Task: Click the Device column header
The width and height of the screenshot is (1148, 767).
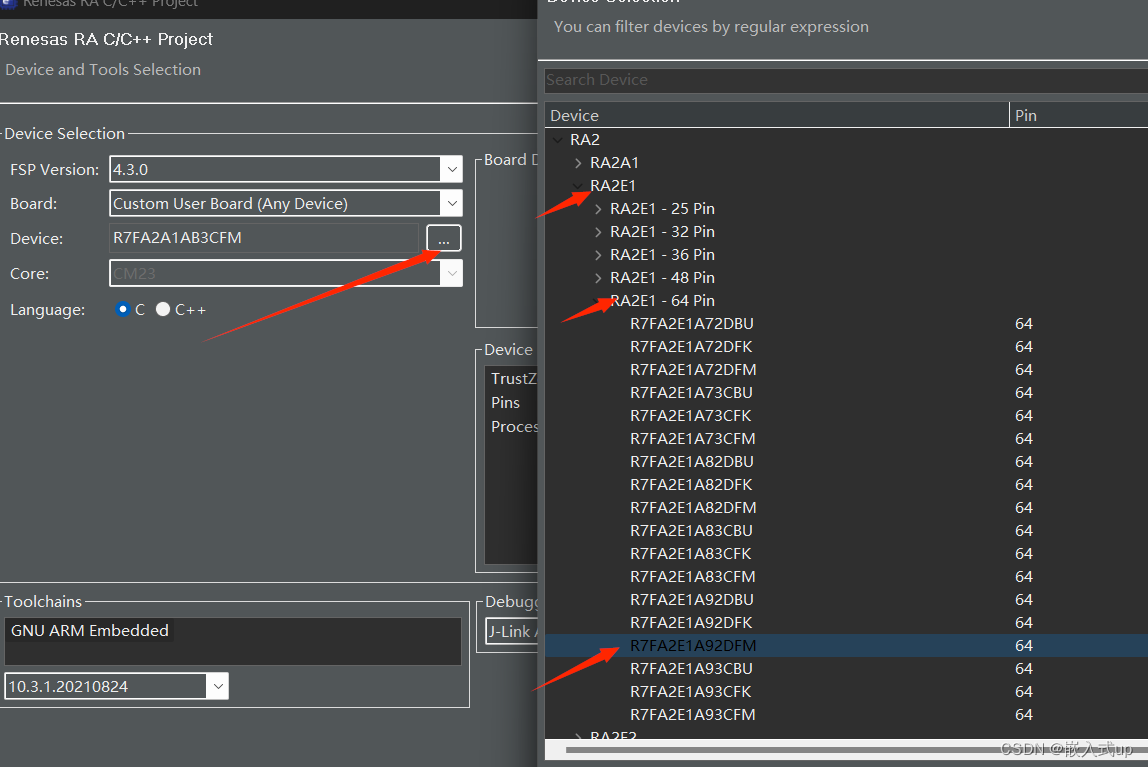Action: click(777, 115)
